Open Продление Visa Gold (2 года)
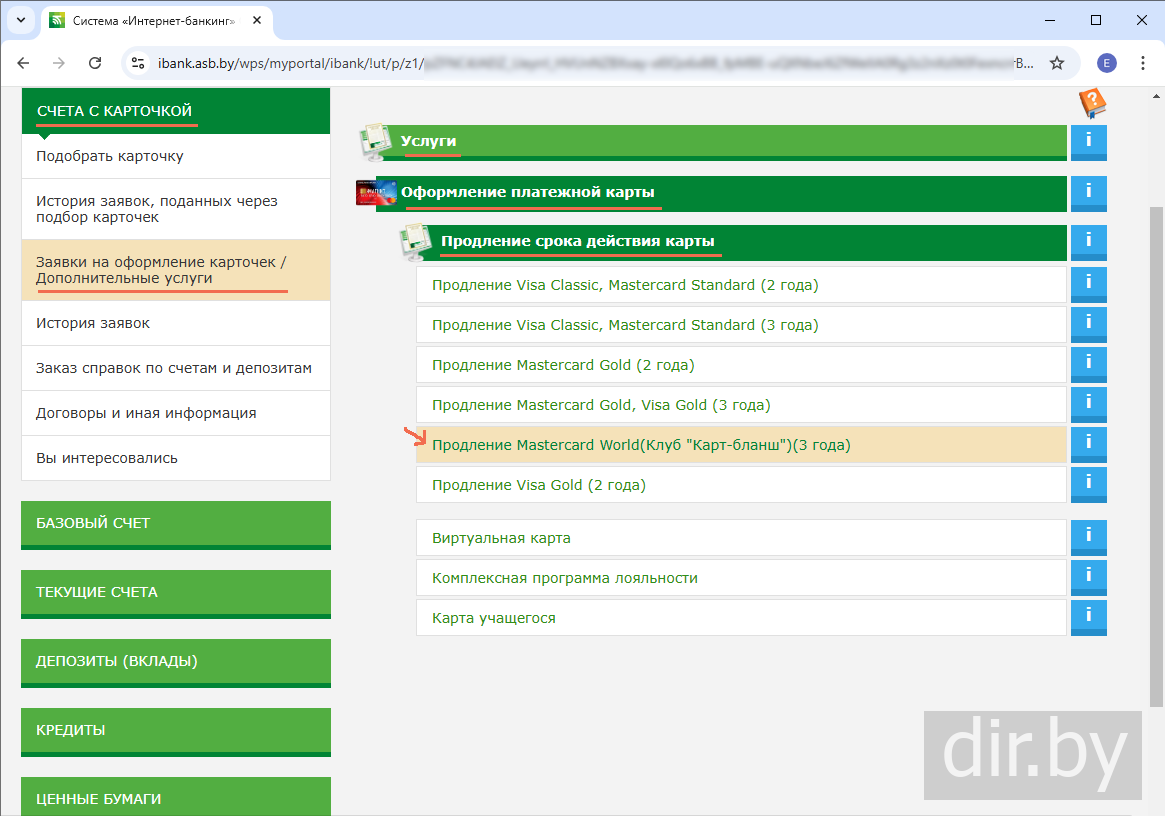 [539, 485]
